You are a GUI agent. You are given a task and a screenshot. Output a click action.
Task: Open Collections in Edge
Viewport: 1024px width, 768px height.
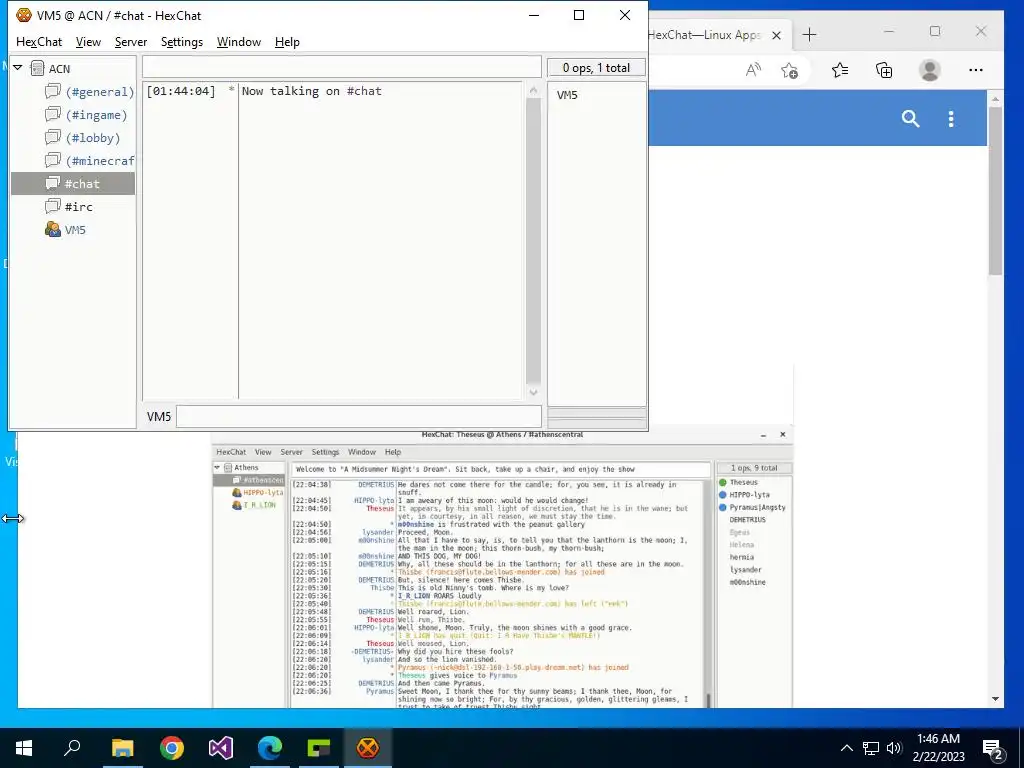[x=884, y=70]
